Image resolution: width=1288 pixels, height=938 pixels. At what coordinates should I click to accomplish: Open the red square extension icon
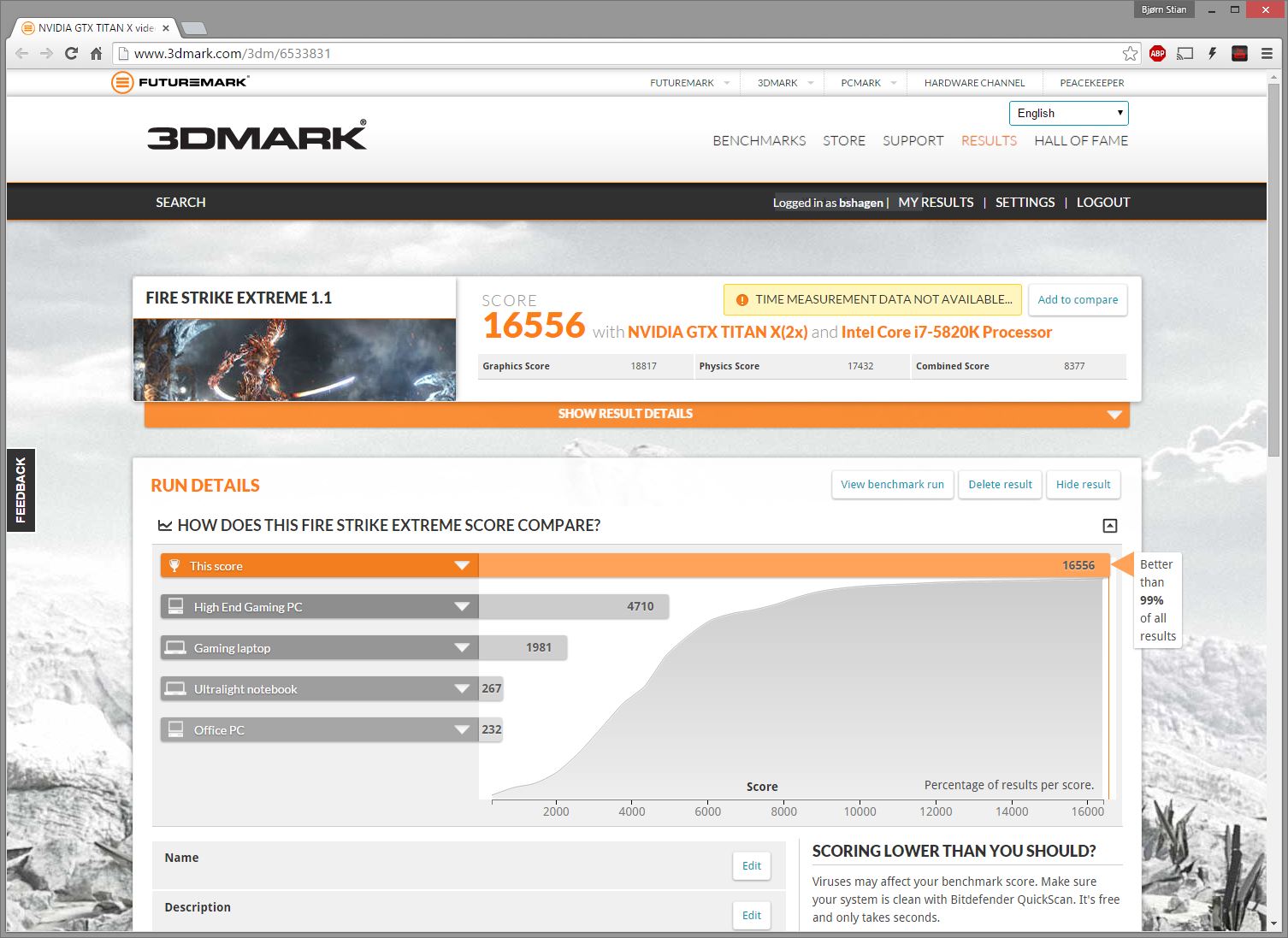(1239, 53)
